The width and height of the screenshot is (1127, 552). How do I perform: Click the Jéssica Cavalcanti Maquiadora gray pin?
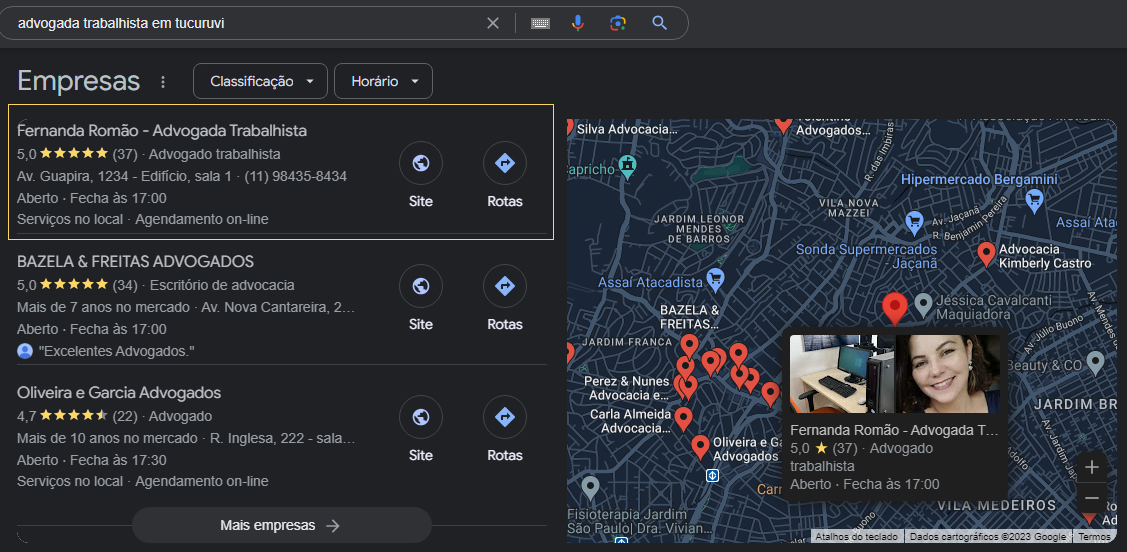click(923, 305)
